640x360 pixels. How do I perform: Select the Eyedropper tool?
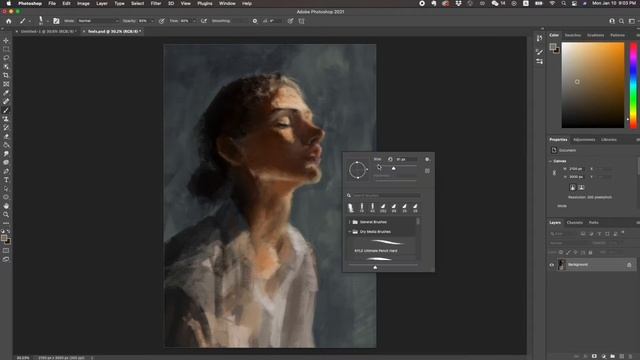click(x=6, y=93)
